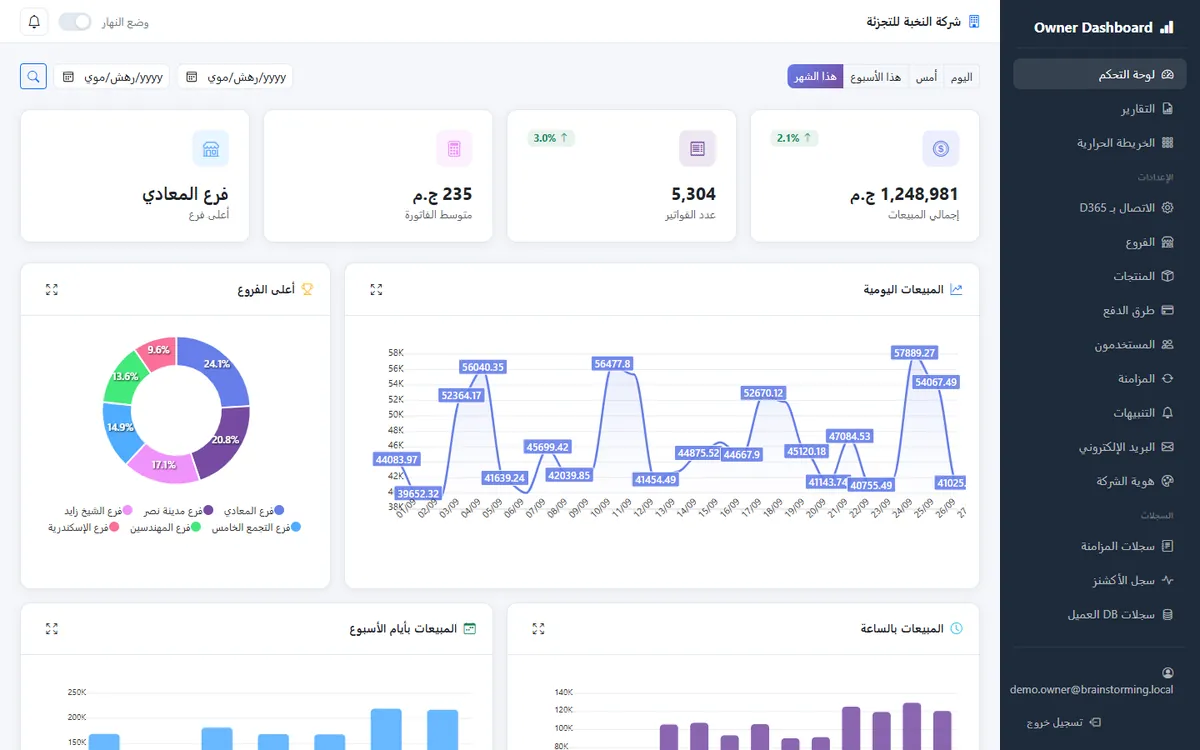
Task: Click the 2.1% growth badge
Action: [x=794, y=138]
